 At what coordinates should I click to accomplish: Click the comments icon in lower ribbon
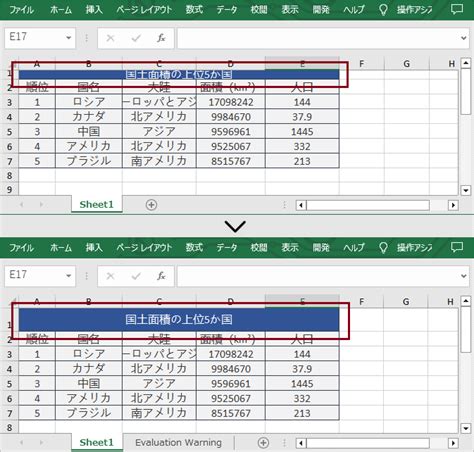[x=456, y=247]
